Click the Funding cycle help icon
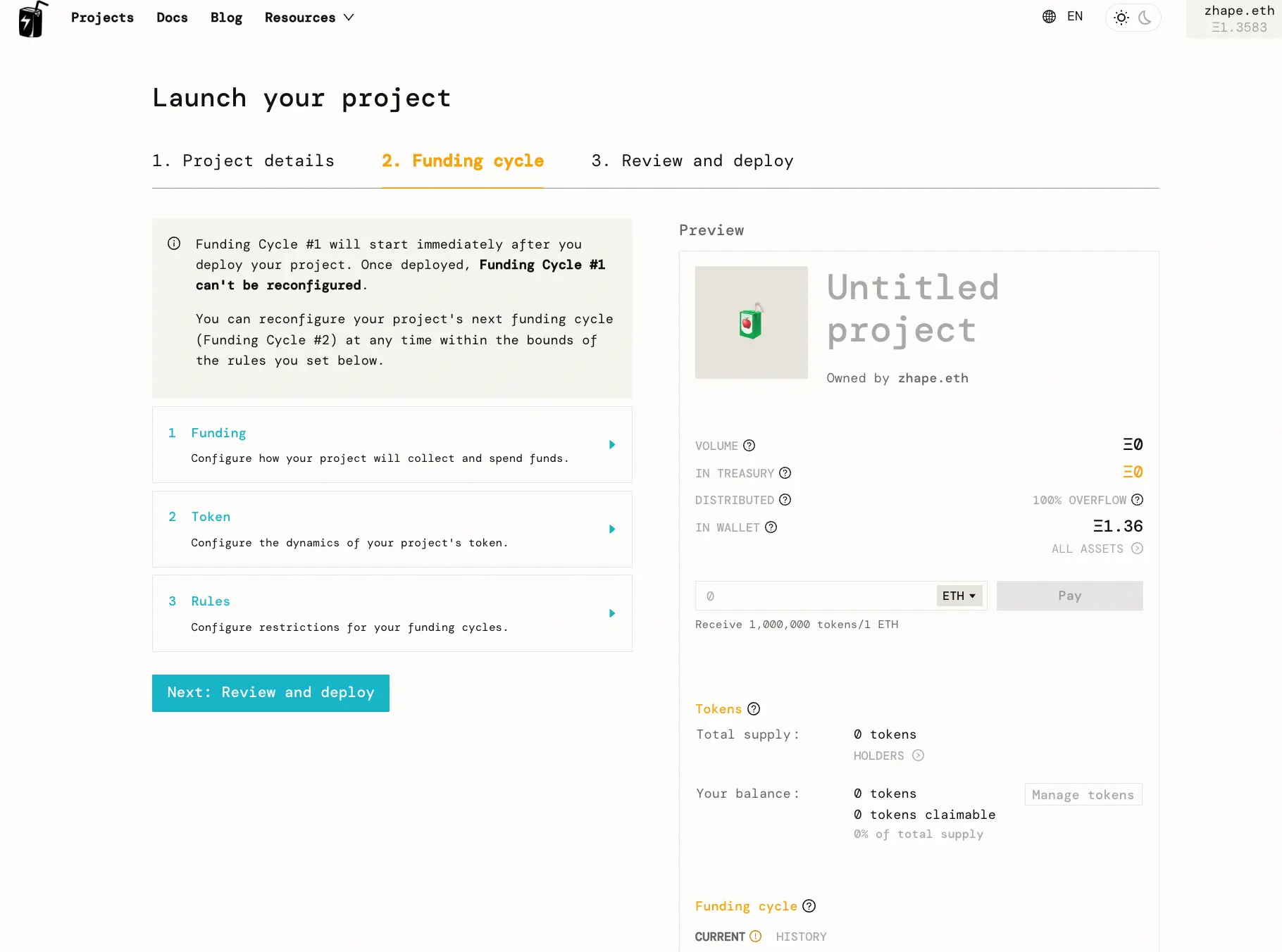The width and height of the screenshot is (1282, 952). coord(809,906)
